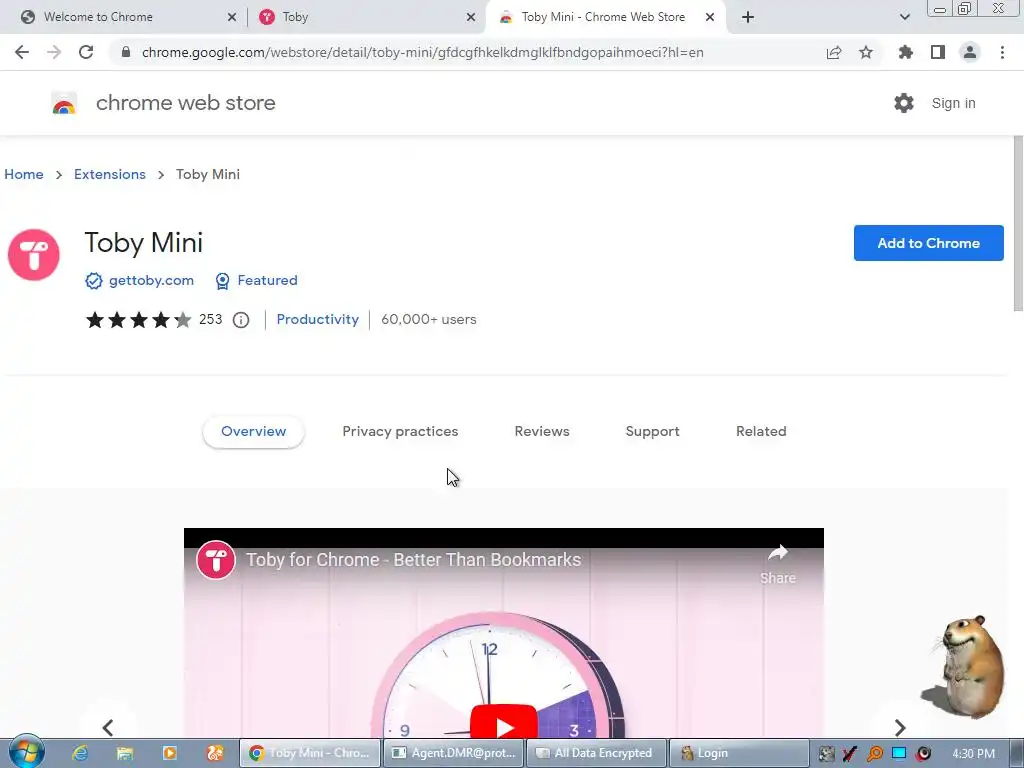Viewport: 1024px width, 768px height.
Task: Open the Windows Start menu
Action: 26,752
